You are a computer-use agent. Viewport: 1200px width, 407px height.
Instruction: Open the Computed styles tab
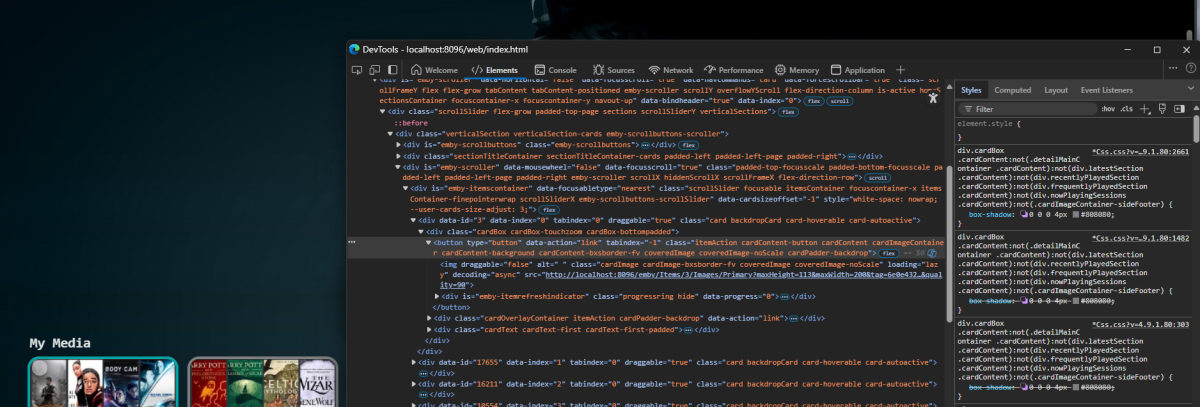tap(1012, 90)
